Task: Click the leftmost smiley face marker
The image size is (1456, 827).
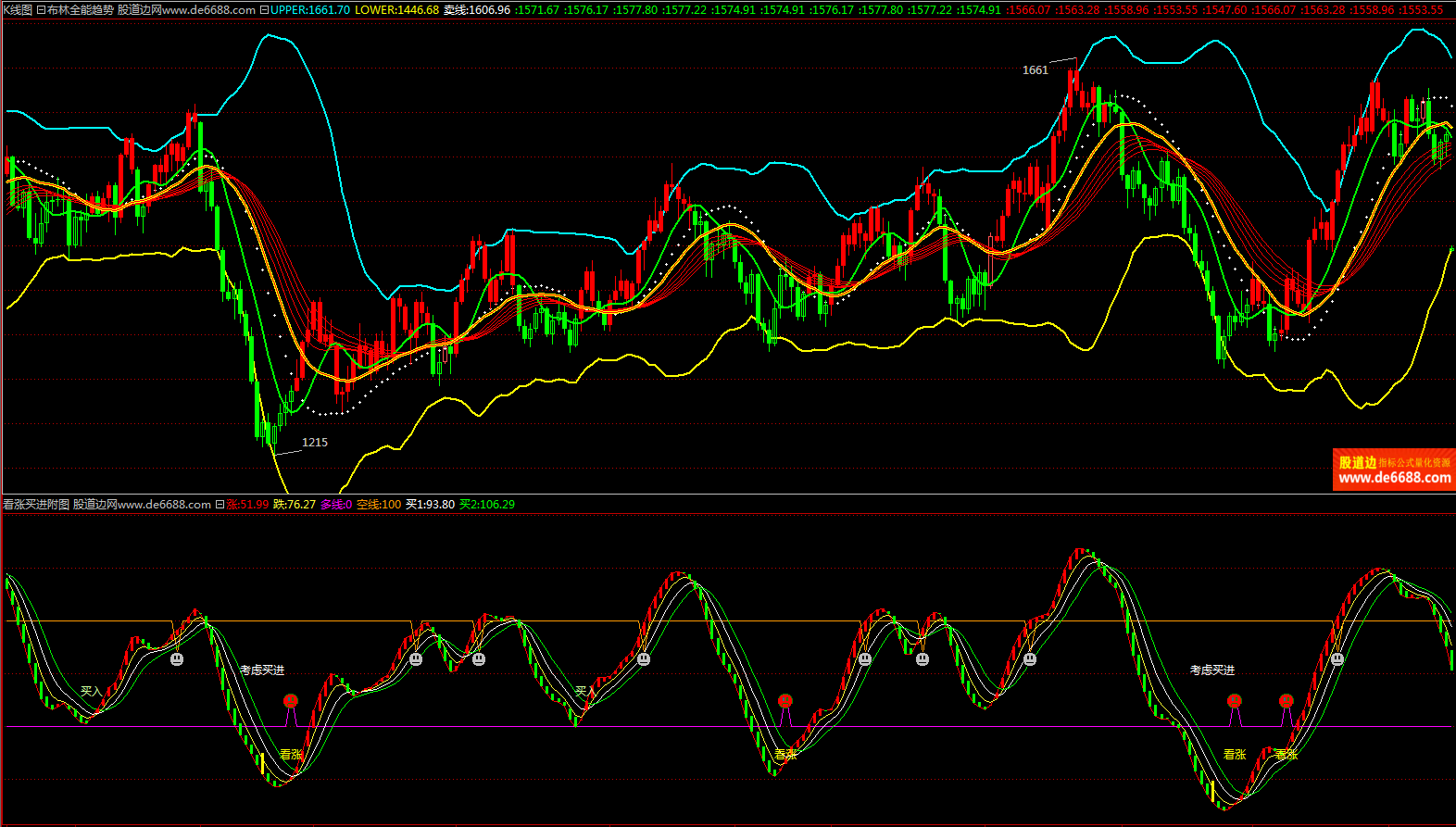Action: click(x=177, y=659)
